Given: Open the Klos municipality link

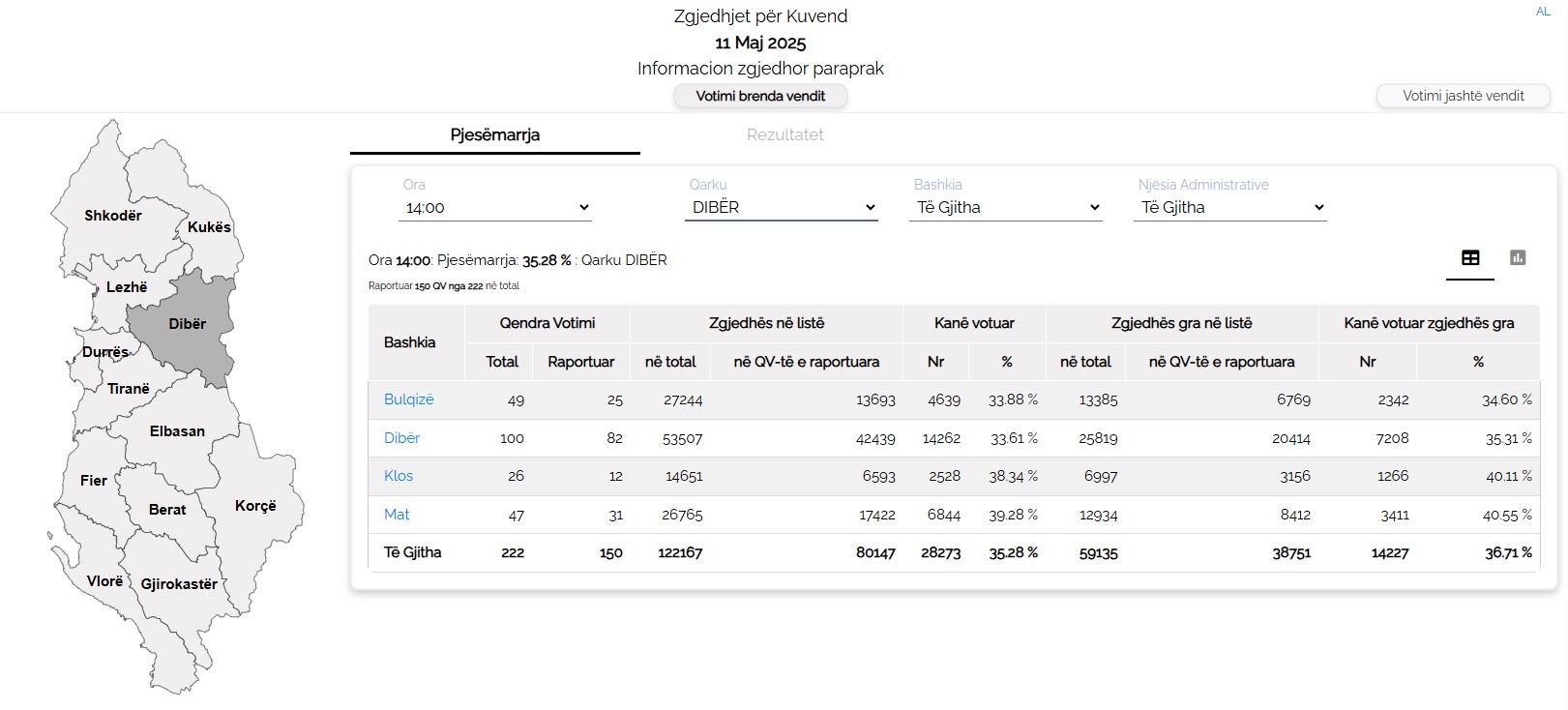Looking at the screenshot, I should tap(398, 476).
